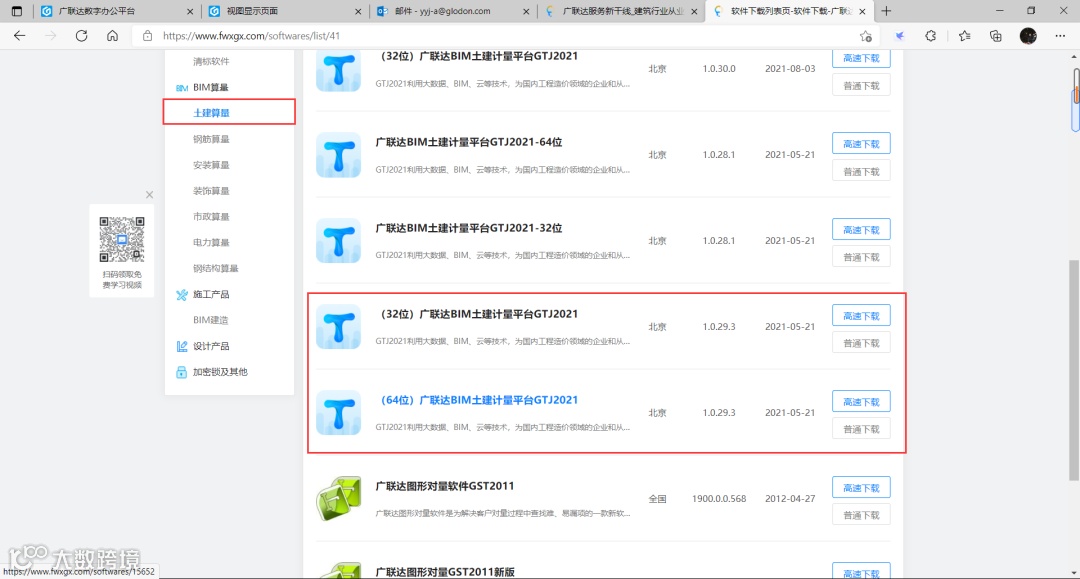This screenshot has height=579, width=1080.
Task: Click 高速下载 for GTJ2021-32位
Action: (861, 229)
